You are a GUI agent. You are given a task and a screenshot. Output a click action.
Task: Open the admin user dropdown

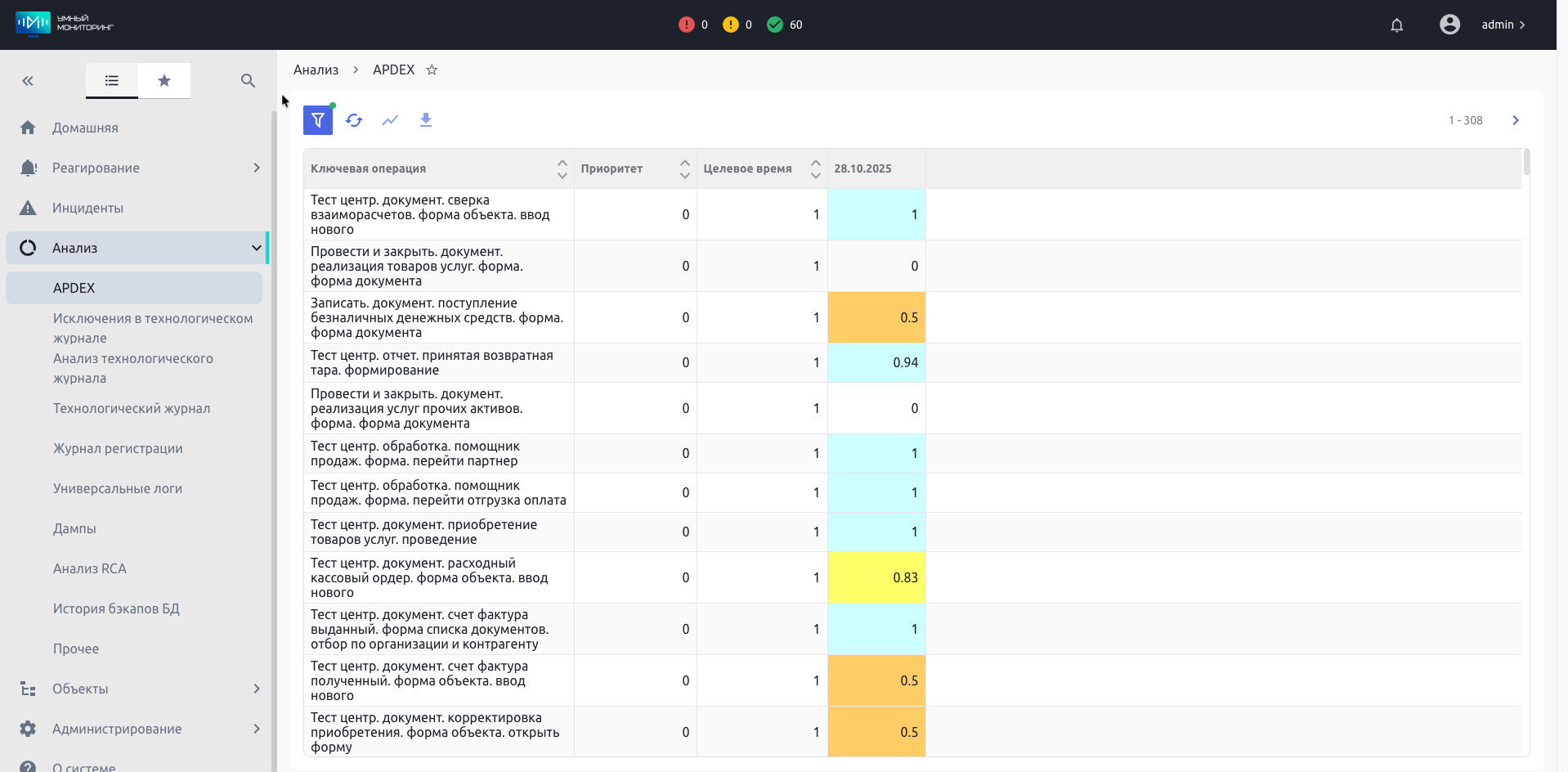click(1503, 25)
